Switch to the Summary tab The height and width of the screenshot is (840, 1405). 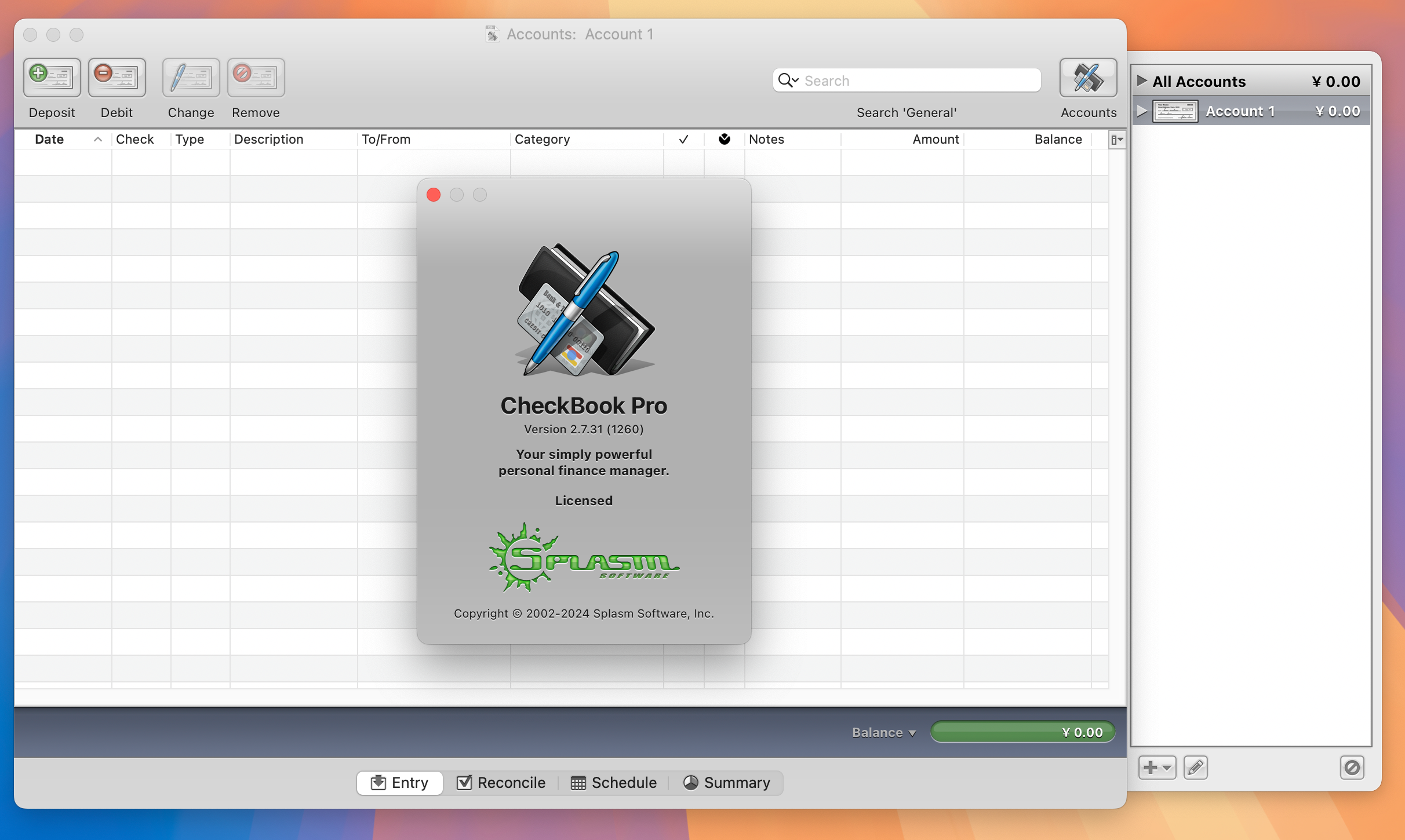(x=726, y=782)
